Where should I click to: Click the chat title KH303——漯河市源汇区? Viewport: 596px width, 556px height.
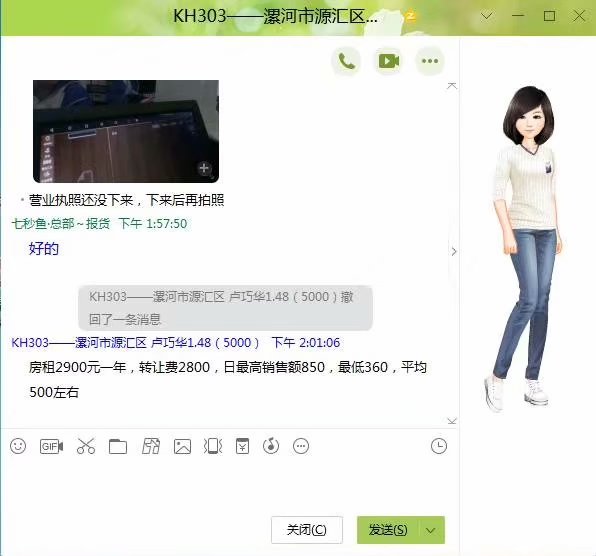pos(275,16)
